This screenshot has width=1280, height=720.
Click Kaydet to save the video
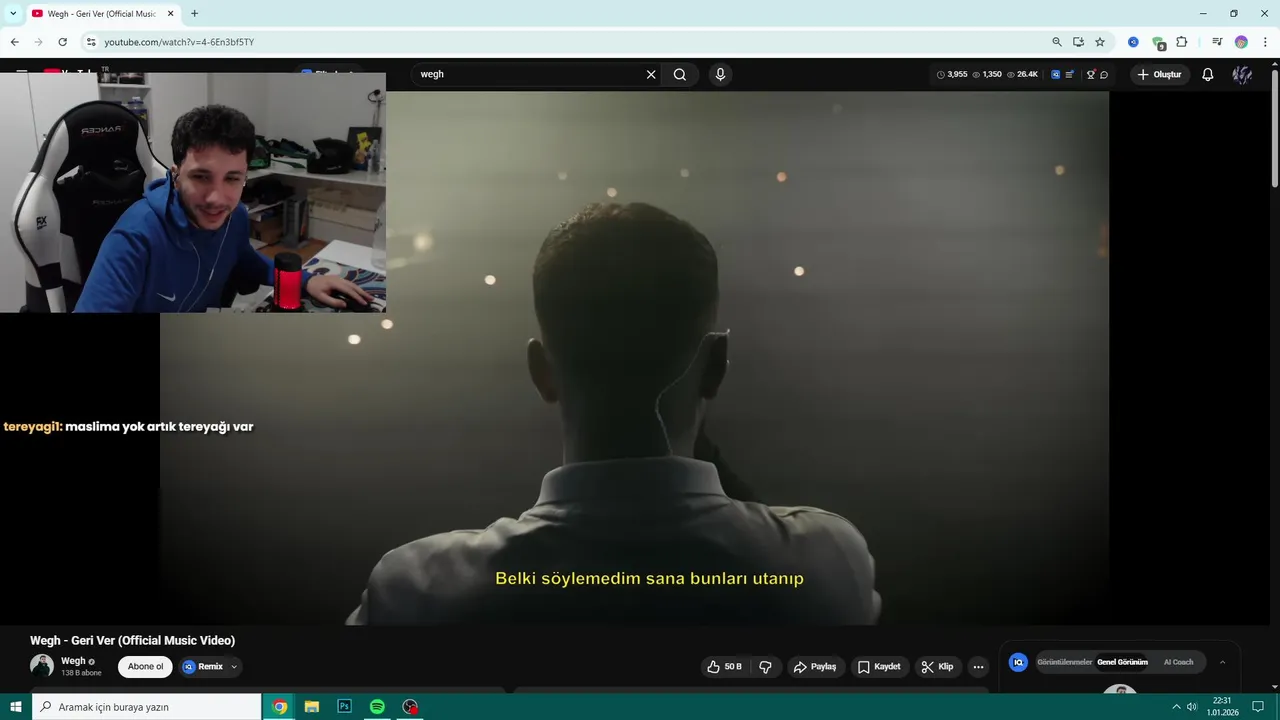879,667
